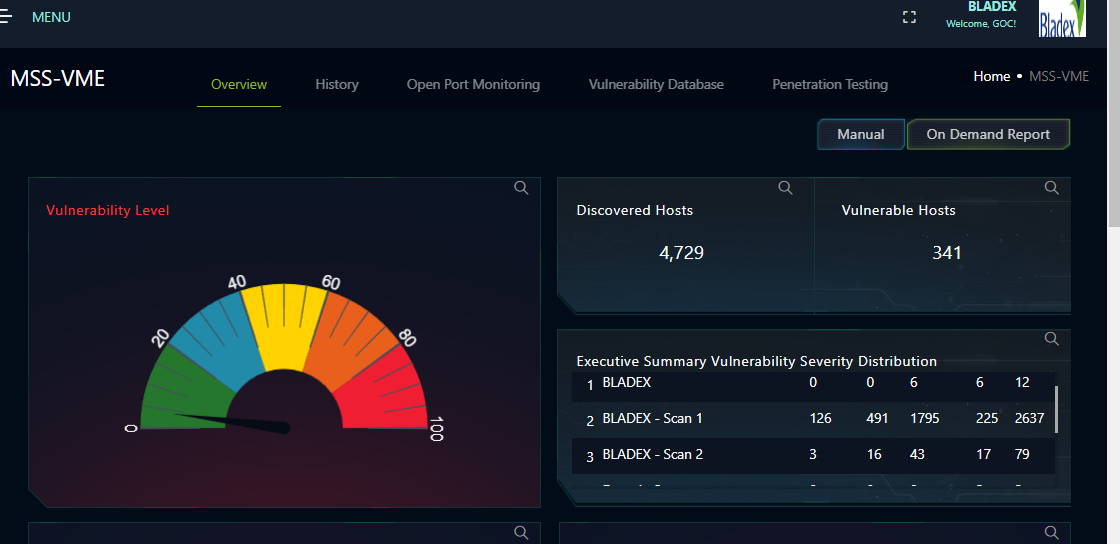Click the 491 cell in Scan 1
This screenshot has height=544, width=1120.
pyautogui.click(x=877, y=418)
